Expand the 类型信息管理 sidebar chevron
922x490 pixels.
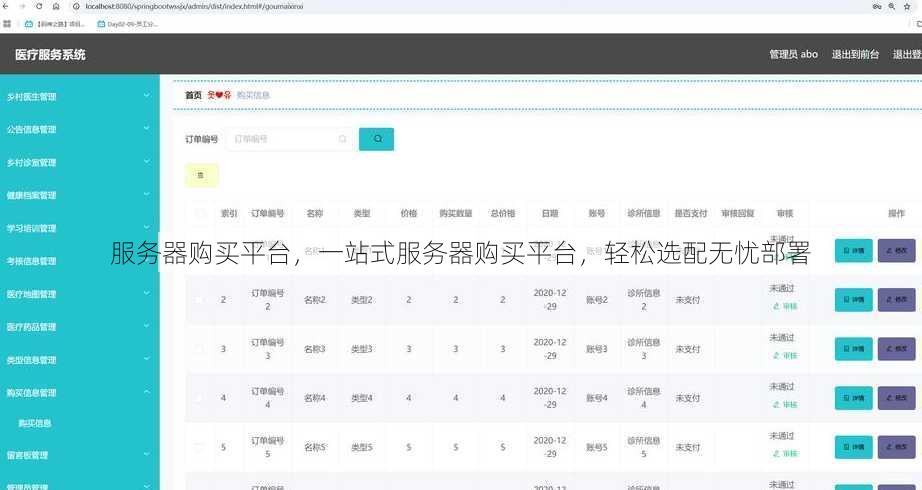click(x=146, y=359)
